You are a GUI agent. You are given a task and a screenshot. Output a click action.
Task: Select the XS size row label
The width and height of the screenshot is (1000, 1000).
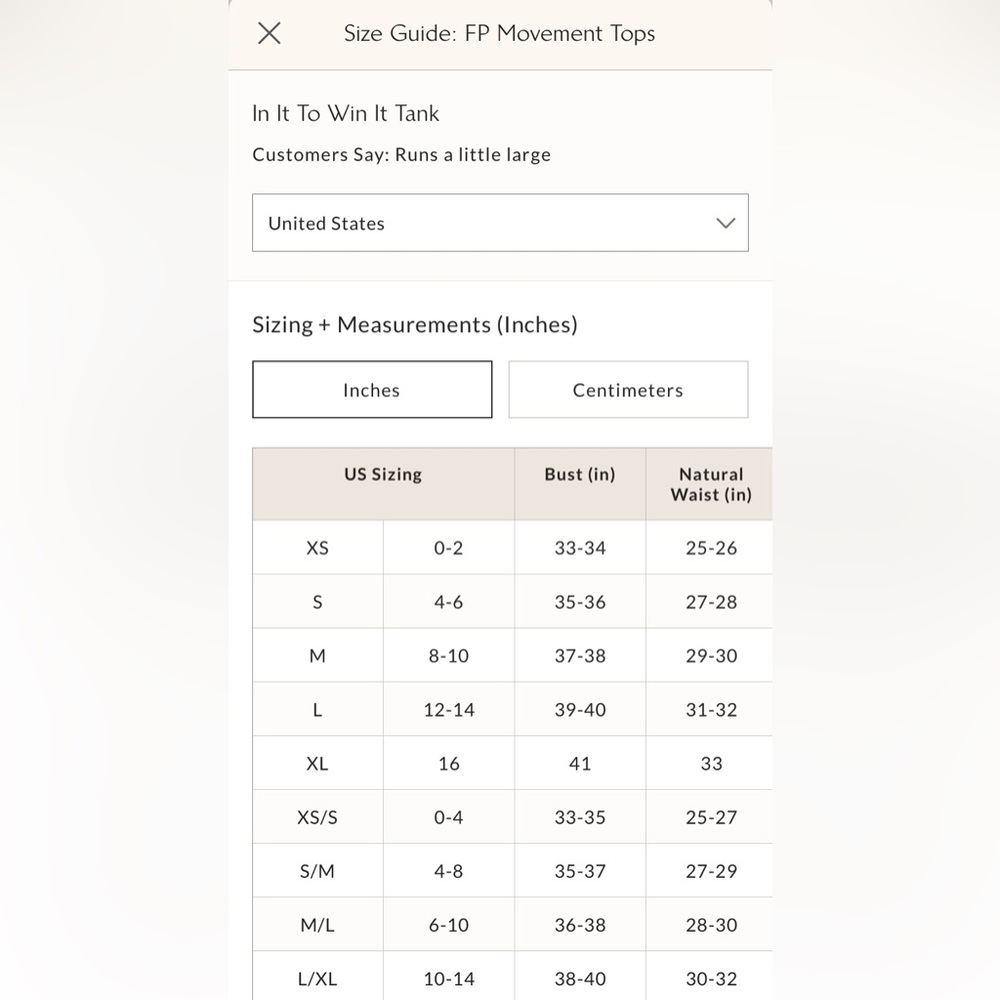coord(317,548)
